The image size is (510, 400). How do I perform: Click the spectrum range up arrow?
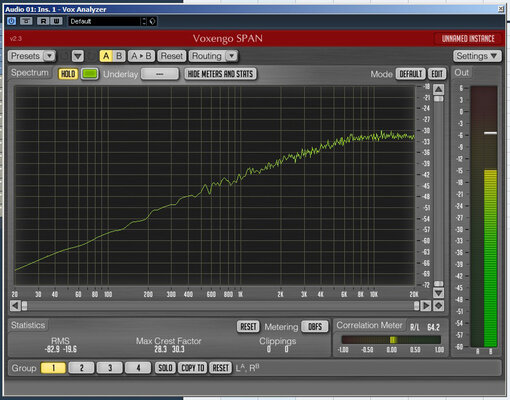click(x=438, y=89)
